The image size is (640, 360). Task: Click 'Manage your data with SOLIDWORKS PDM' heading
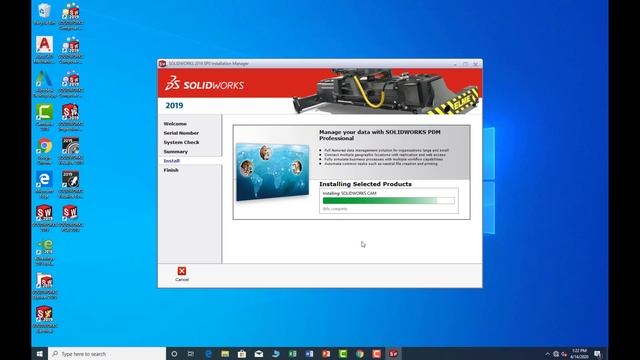tap(380, 135)
